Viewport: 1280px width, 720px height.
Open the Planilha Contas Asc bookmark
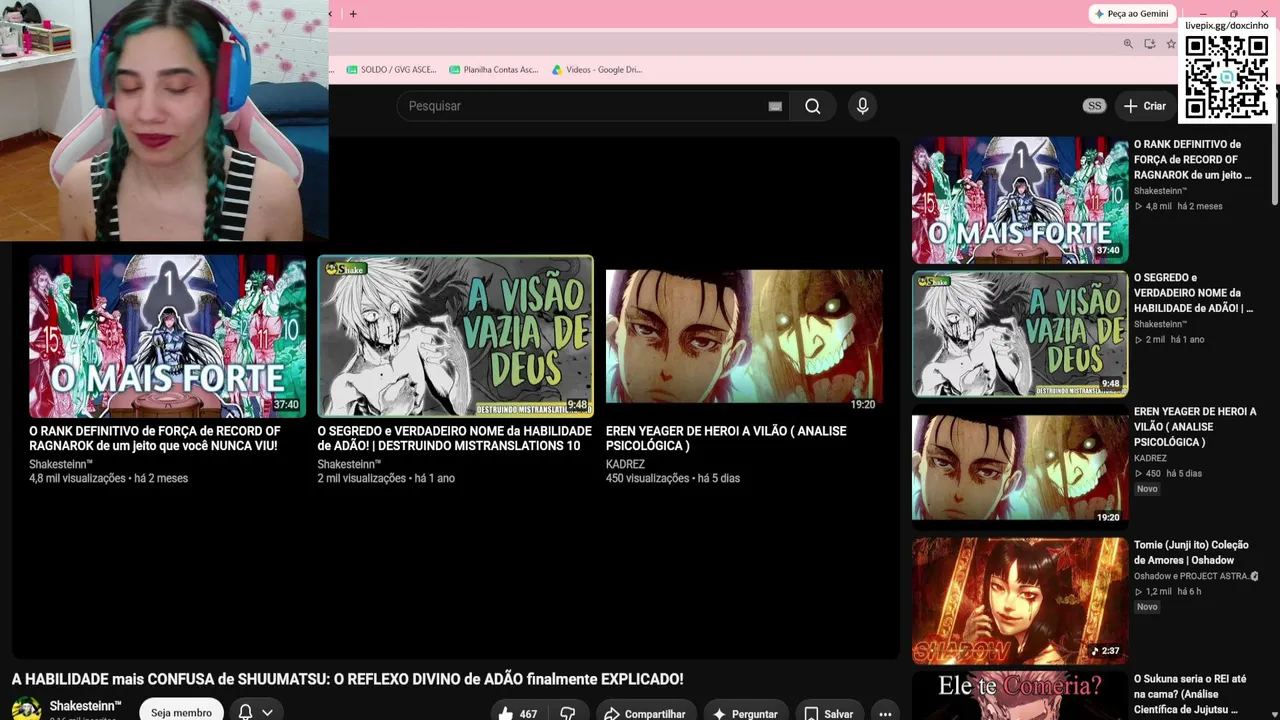[x=494, y=70]
